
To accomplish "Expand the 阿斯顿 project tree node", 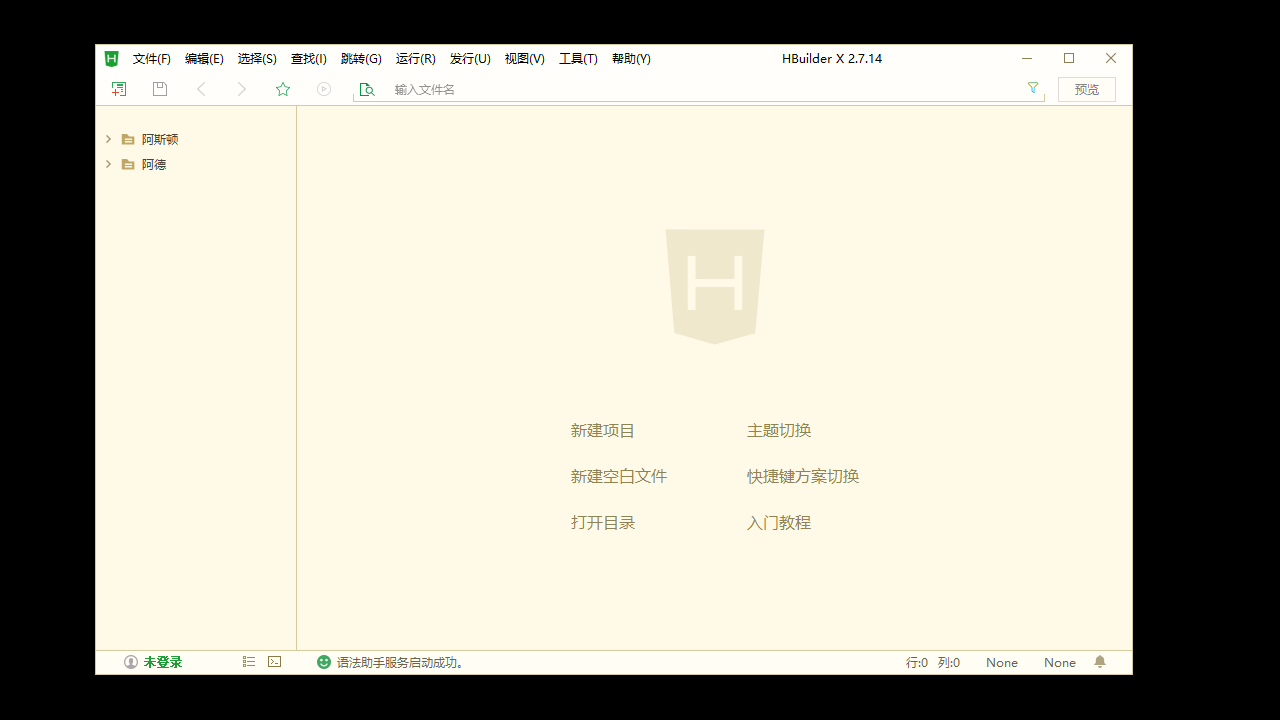I will pyautogui.click(x=108, y=139).
